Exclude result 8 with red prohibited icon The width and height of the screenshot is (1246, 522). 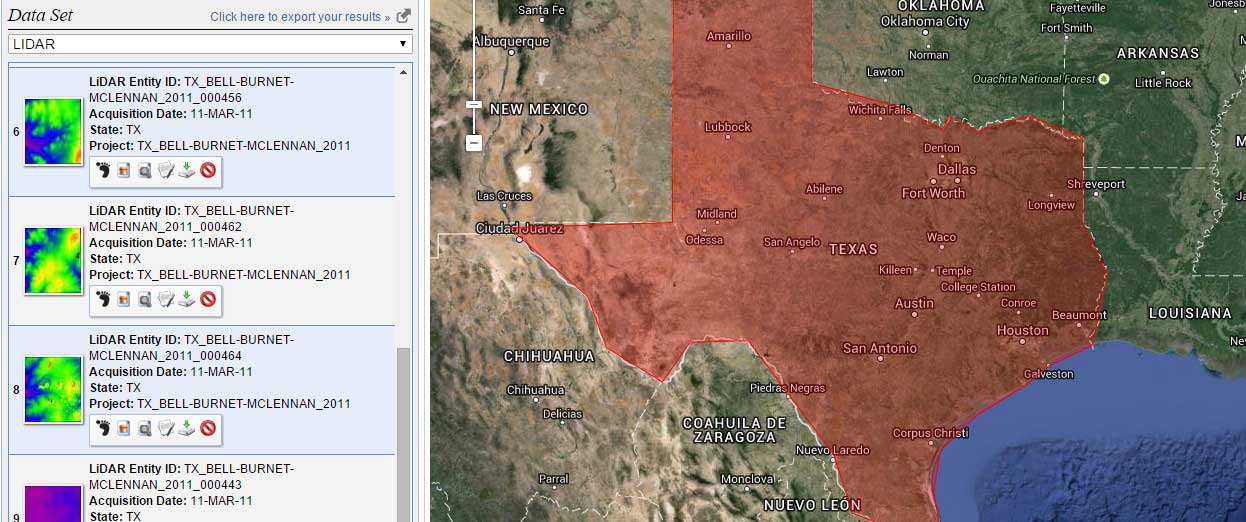[208, 428]
